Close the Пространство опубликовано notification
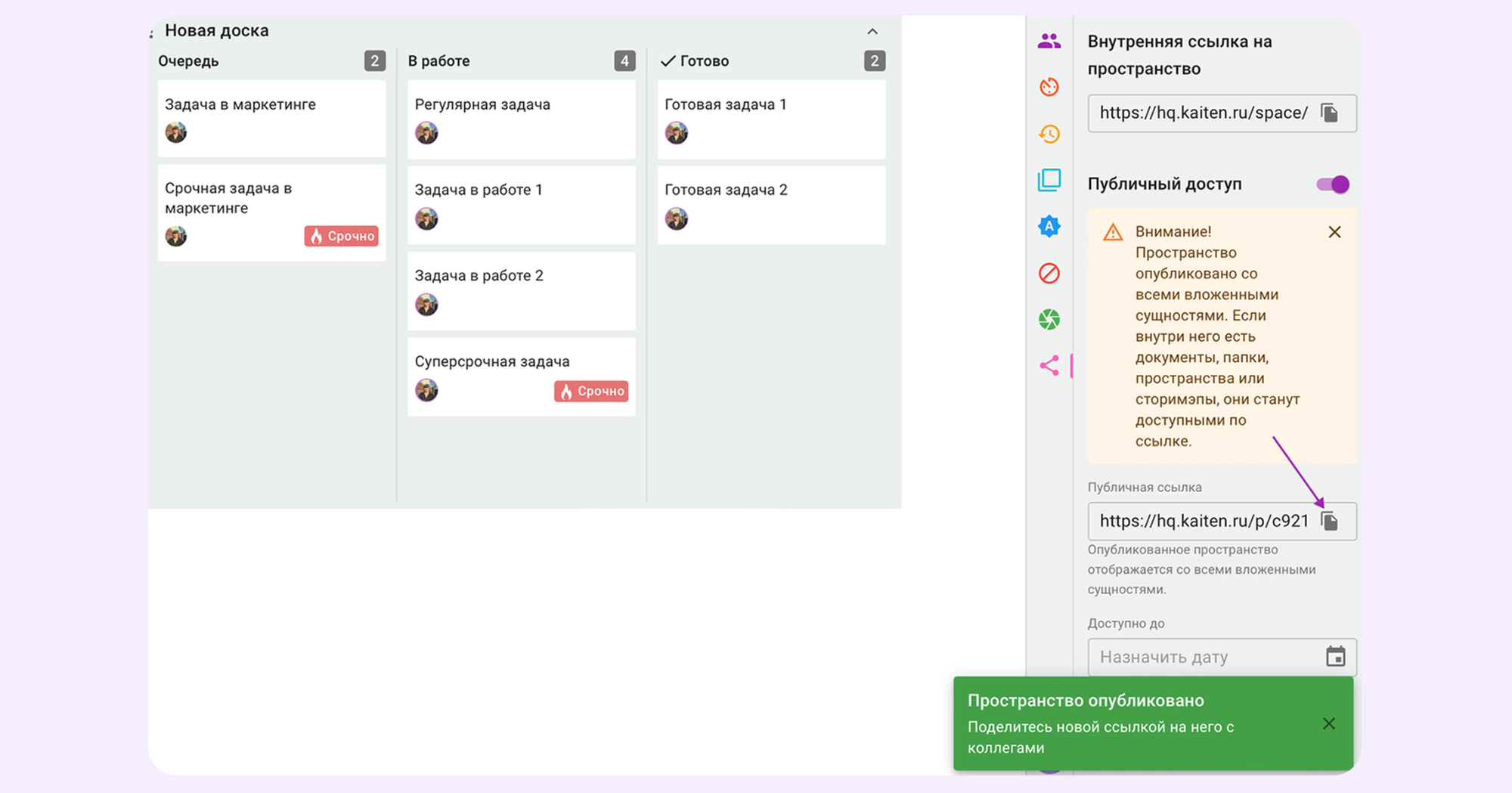The height and width of the screenshot is (793, 1512). pyautogui.click(x=1328, y=723)
